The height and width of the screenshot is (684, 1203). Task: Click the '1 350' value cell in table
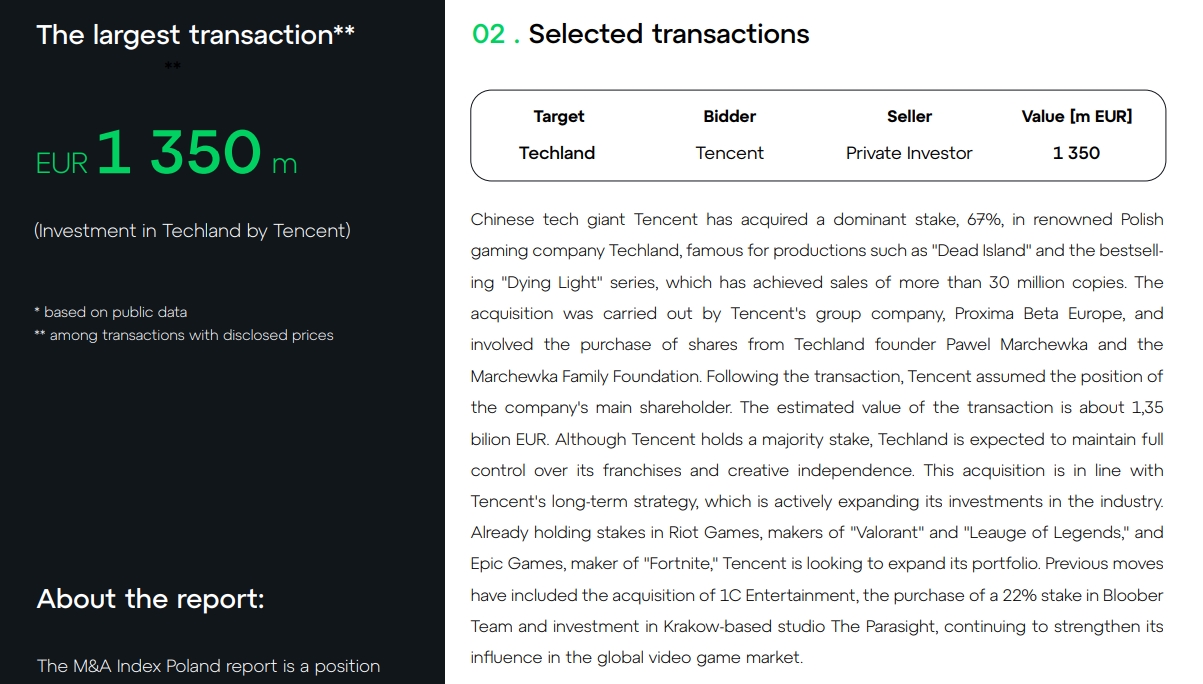click(x=1076, y=153)
